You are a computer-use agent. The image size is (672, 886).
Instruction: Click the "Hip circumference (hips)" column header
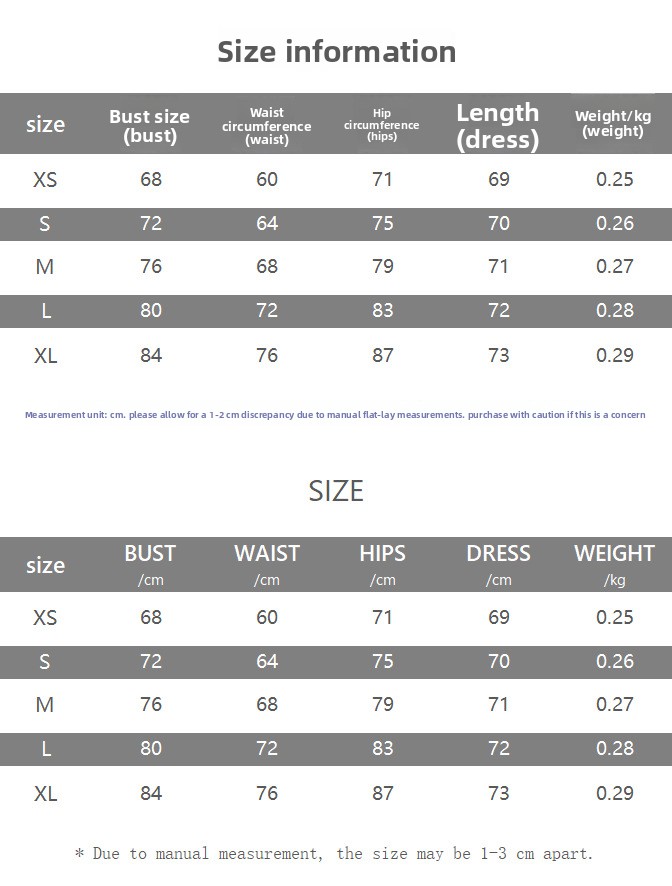(382, 126)
